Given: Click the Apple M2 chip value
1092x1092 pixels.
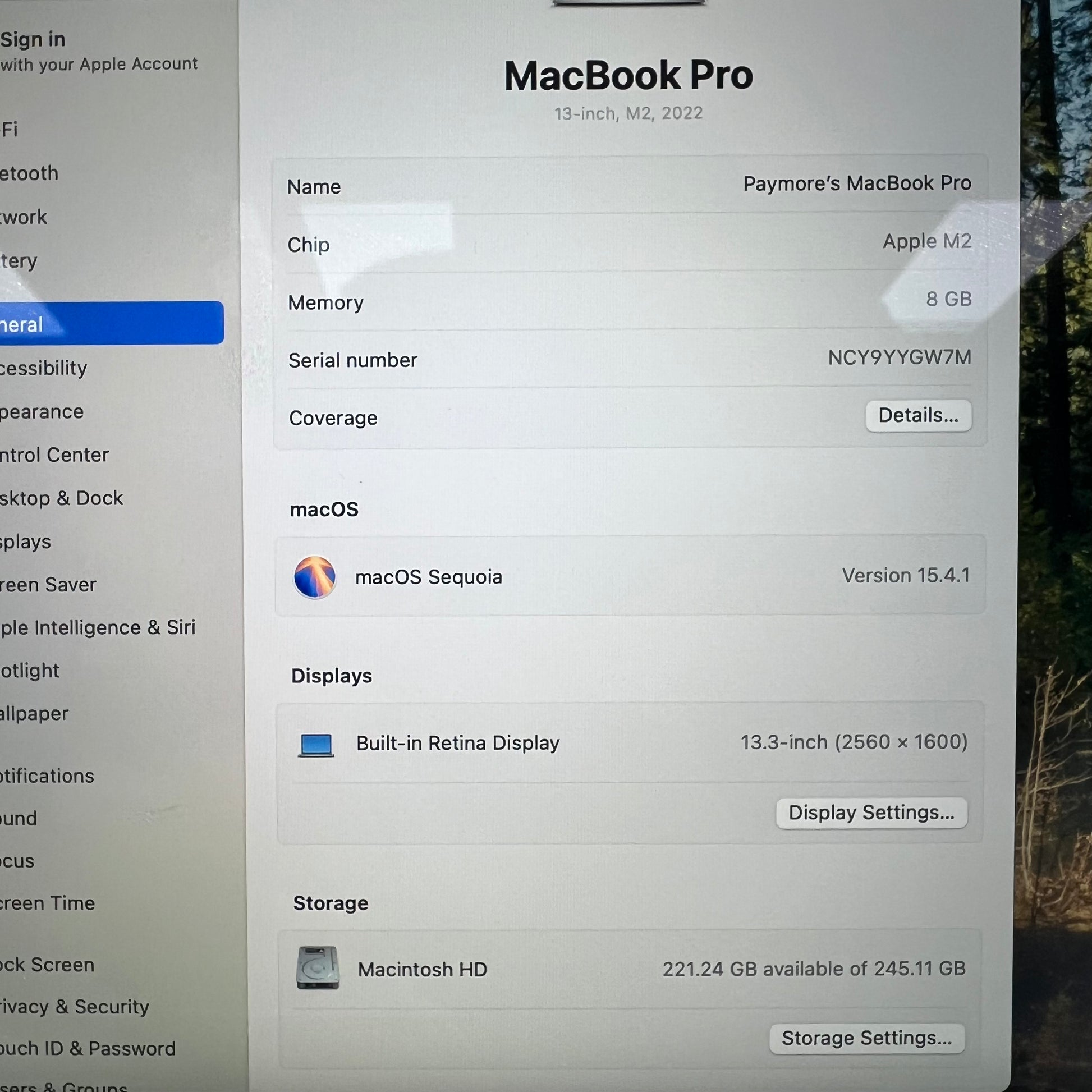Looking at the screenshot, I should click(927, 242).
